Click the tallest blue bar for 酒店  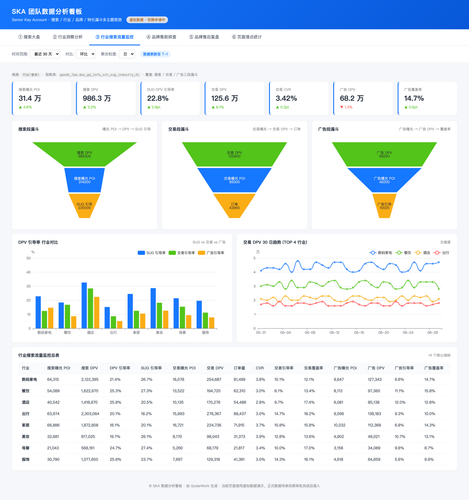click(x=84, y=305)
